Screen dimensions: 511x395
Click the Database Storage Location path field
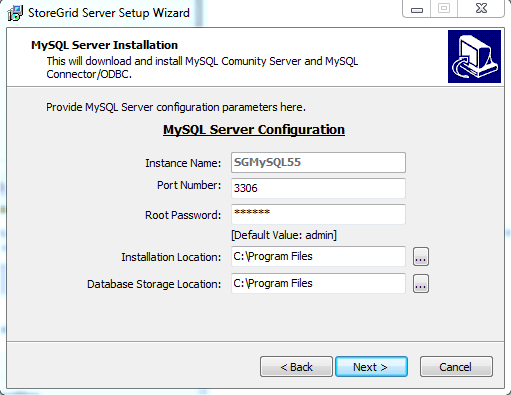point(318,283)
